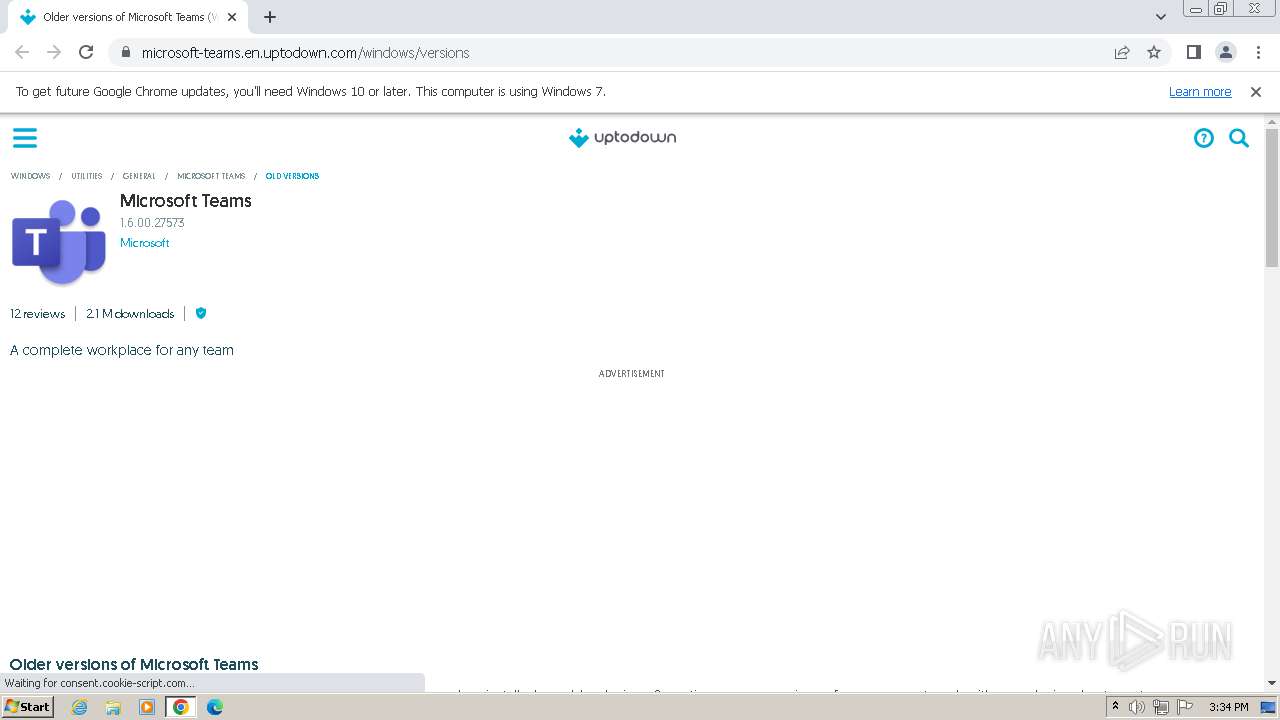Bookmark this page with star icon
1280x720 pixels.
(1154, 52)
